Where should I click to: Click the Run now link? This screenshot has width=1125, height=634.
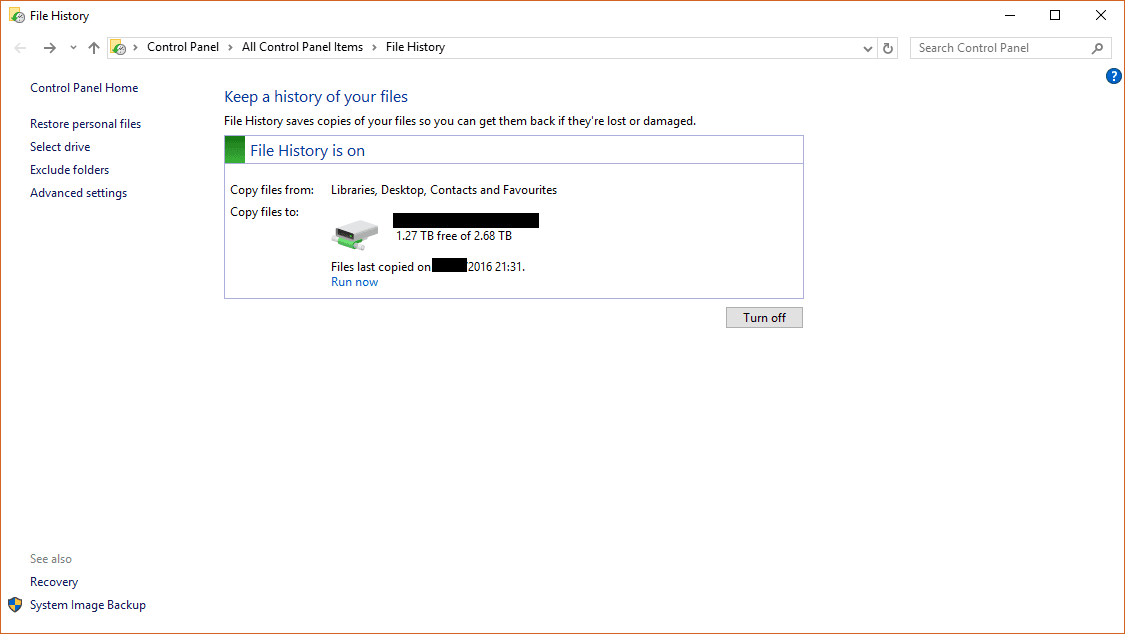pyautogui.click(x=354, y=281)
